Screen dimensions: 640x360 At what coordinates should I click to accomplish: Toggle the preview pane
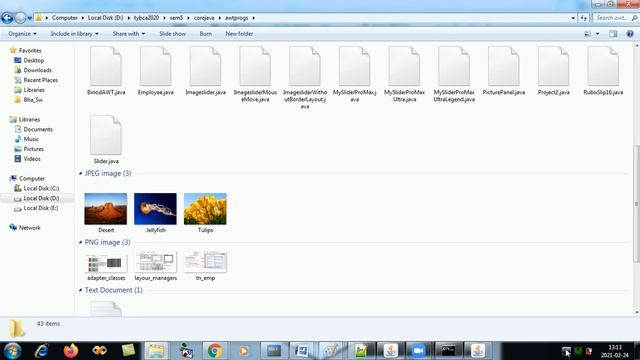(613, 34)
